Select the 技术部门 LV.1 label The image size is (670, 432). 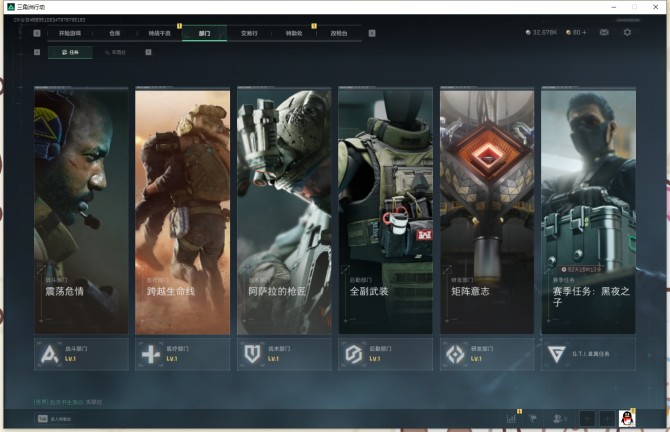pos(273,359)
